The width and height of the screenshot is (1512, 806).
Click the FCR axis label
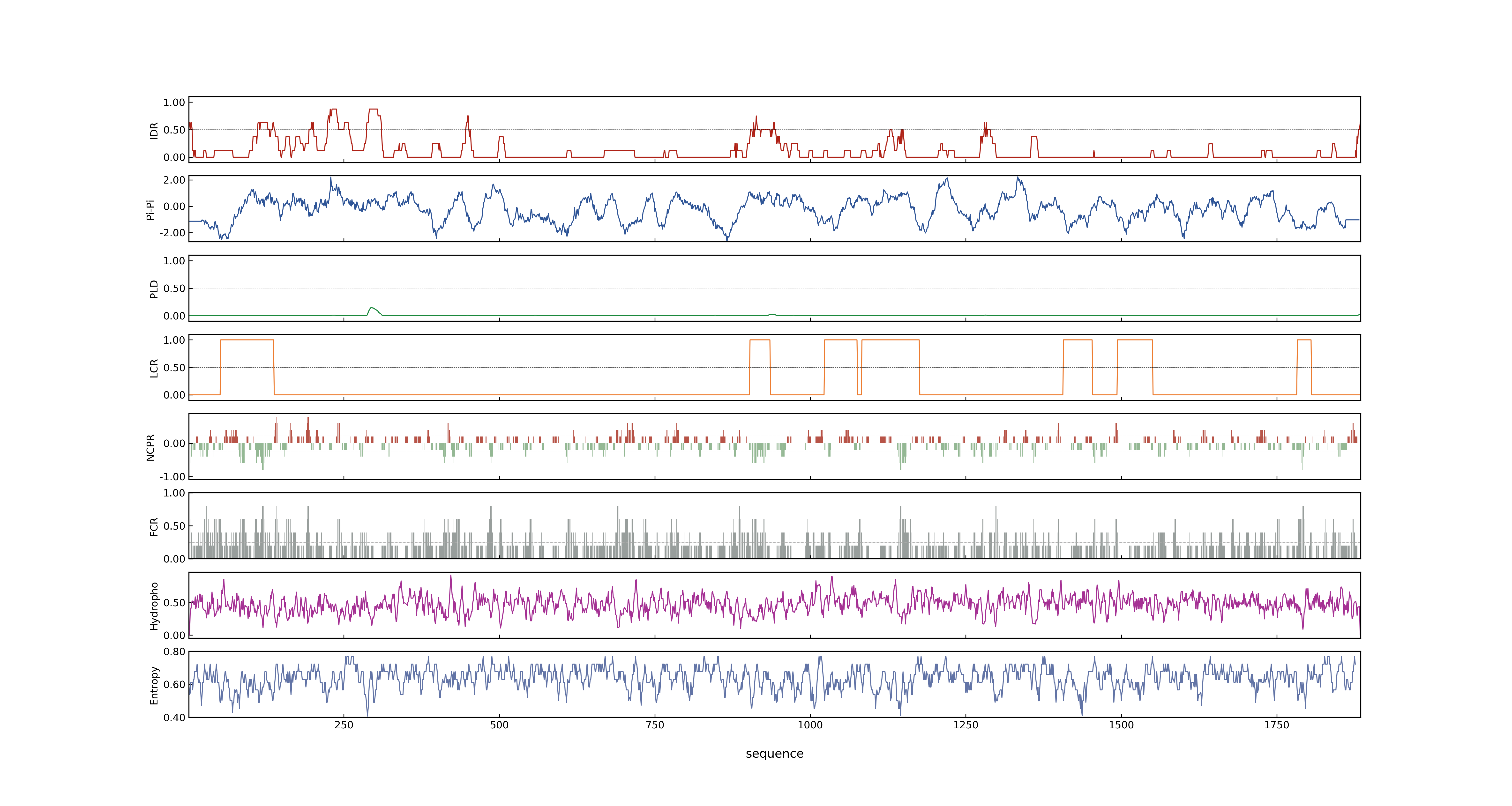[154, 526]
